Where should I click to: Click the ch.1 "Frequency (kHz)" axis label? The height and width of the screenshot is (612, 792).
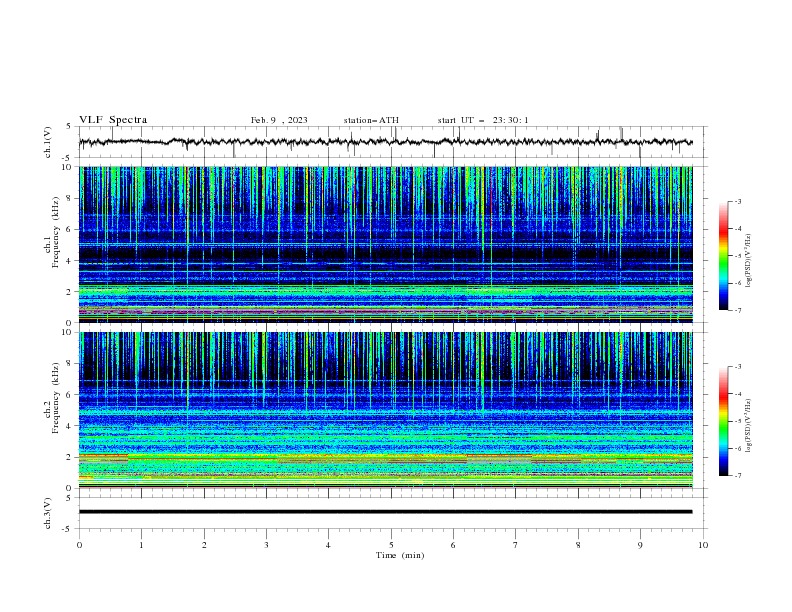pyautogui.click(x=56, y=232)
